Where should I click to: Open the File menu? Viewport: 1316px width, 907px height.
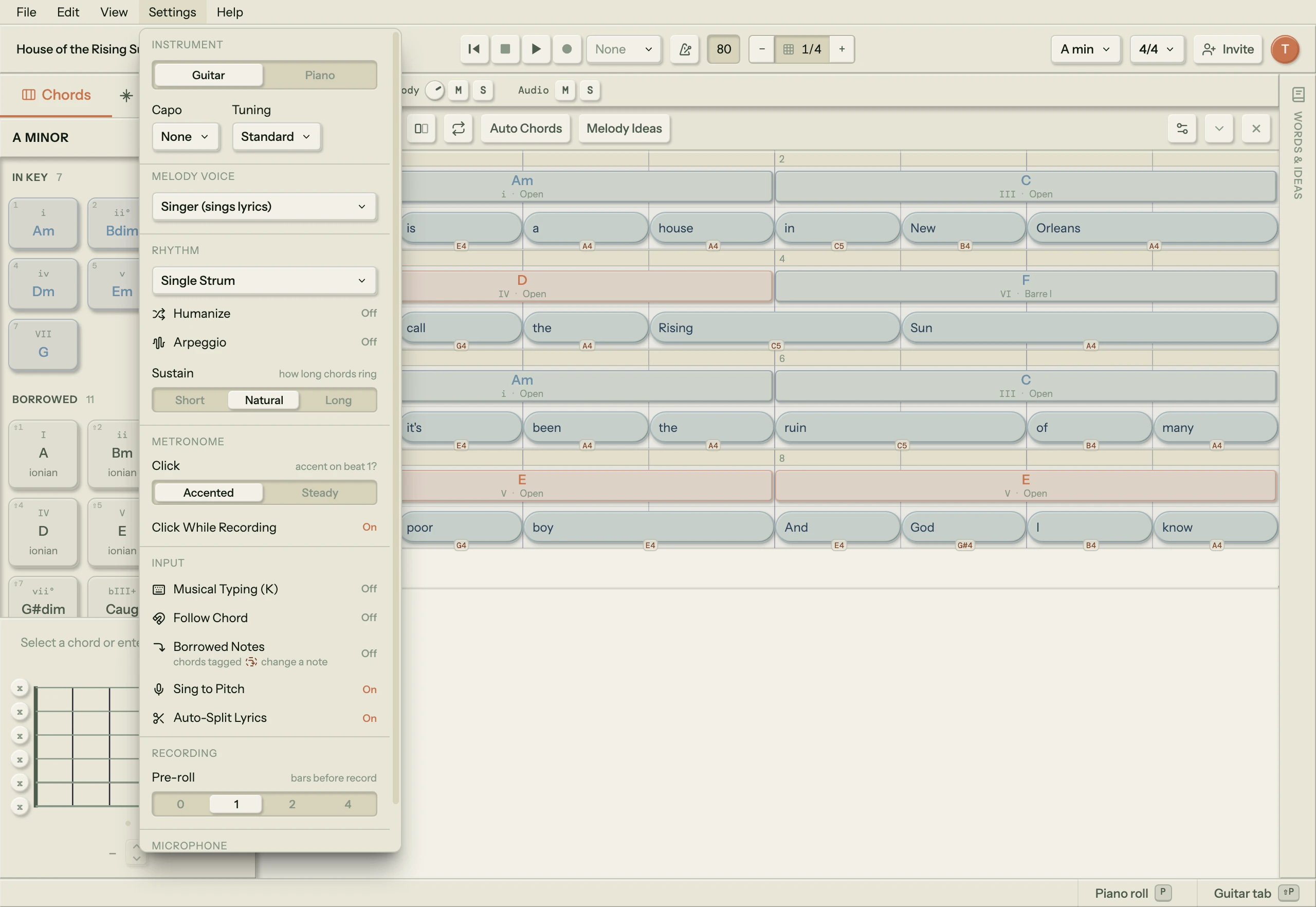pyautogui.click(x=26, y=12)
